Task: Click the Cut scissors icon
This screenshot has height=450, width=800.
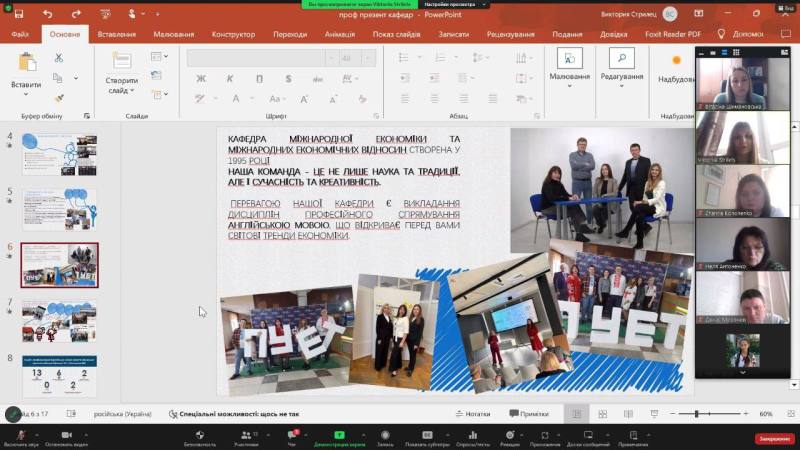Action: click(59, 58)
